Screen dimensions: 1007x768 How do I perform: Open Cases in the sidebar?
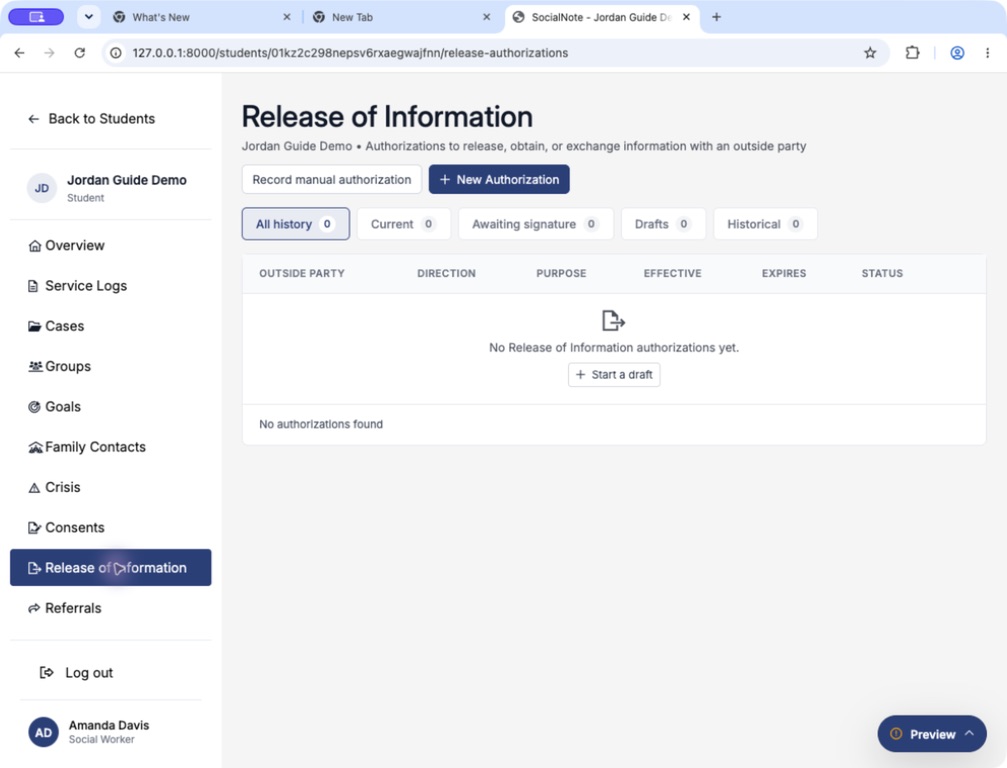[x=110, y=326]
